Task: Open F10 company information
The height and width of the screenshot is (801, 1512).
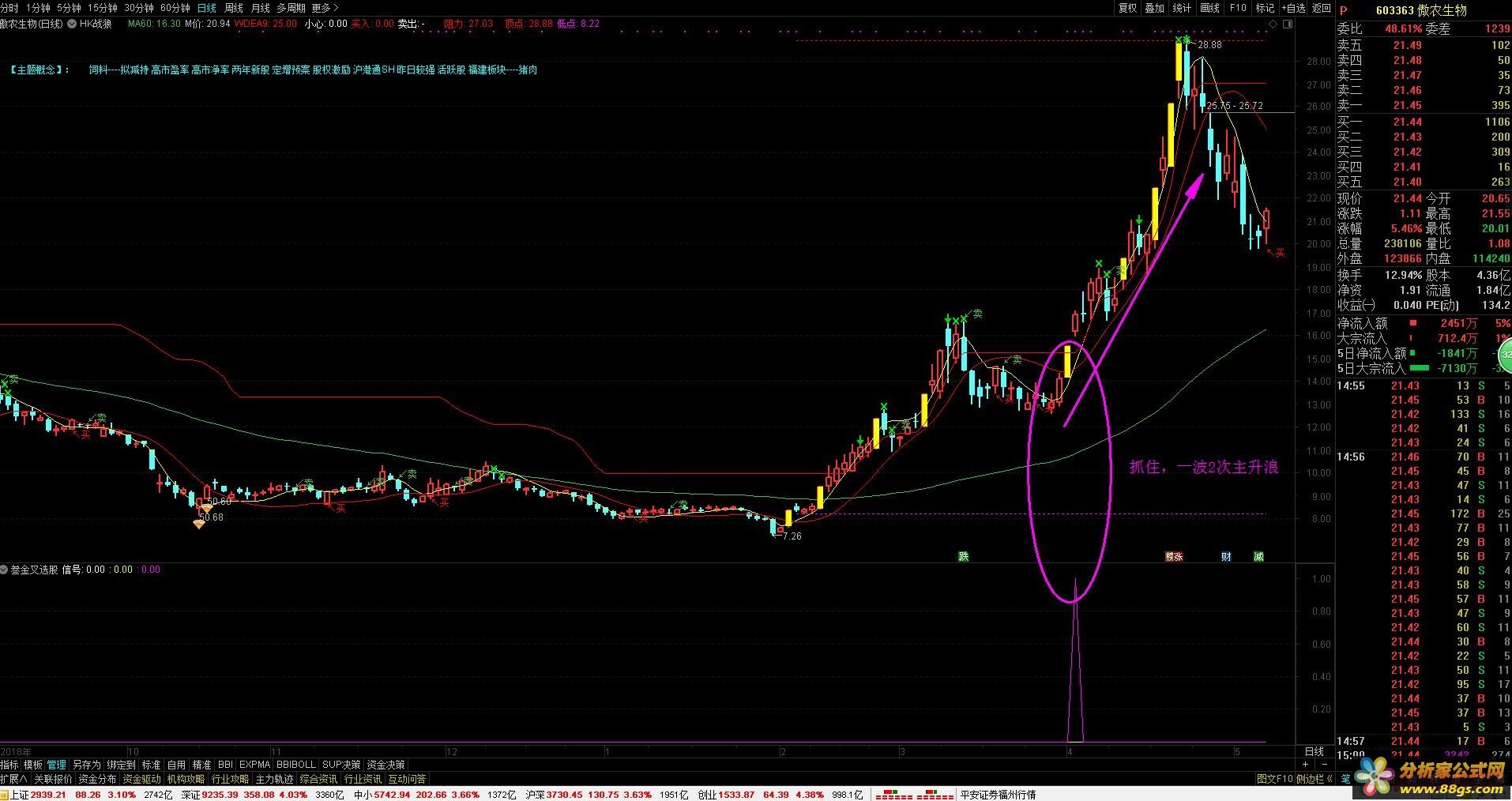Action: pyautogui.click(x=1238, y=8)
